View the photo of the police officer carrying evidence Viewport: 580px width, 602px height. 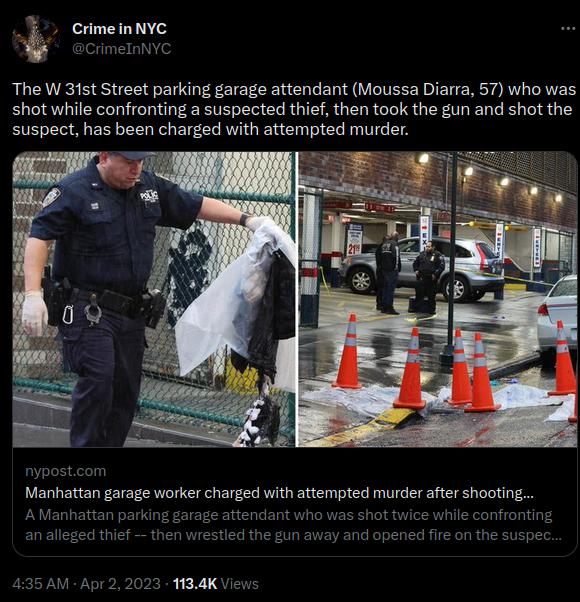tap(154, 299)
